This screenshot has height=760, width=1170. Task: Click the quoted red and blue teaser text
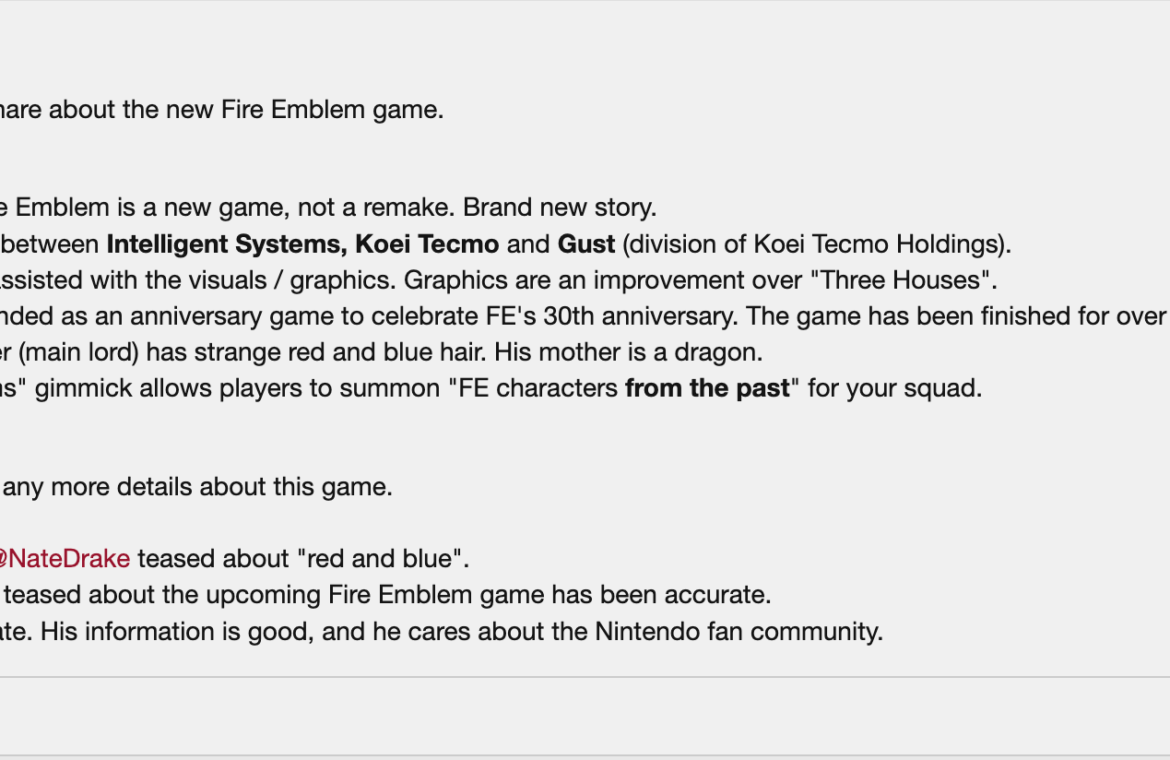click(383, 559)
